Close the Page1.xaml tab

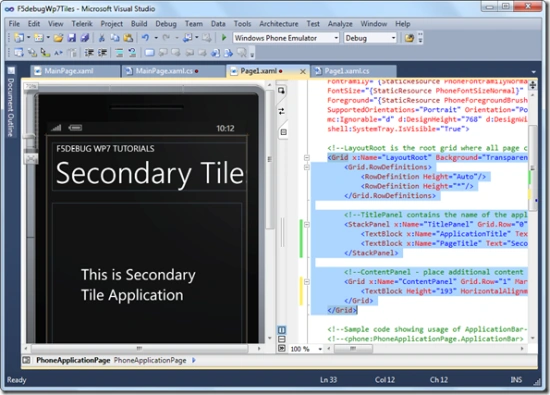click(x=303, y=72)
